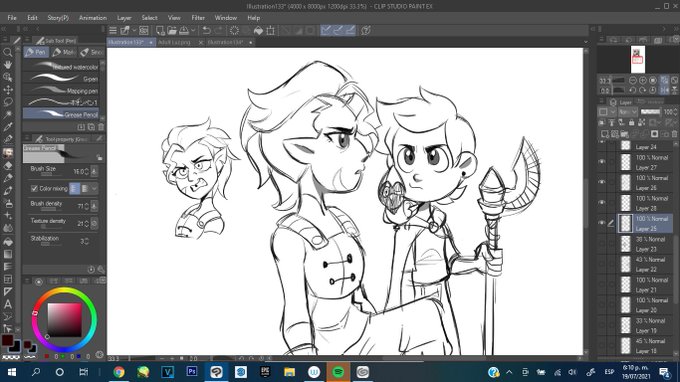
Task: Select the Gradient tool
Action: (x=8, y=254)
